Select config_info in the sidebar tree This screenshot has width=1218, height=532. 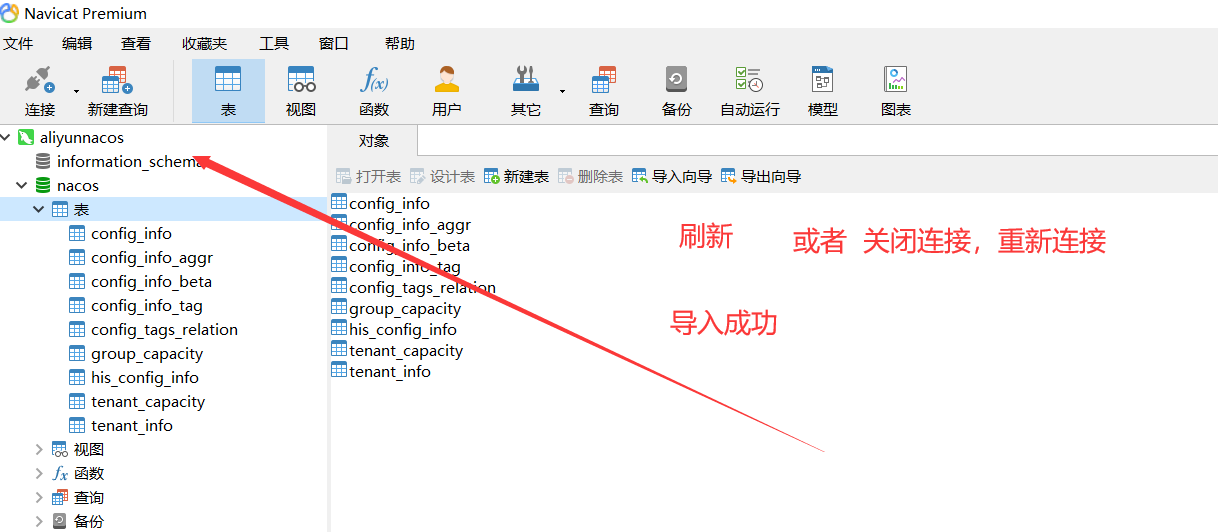131,233
